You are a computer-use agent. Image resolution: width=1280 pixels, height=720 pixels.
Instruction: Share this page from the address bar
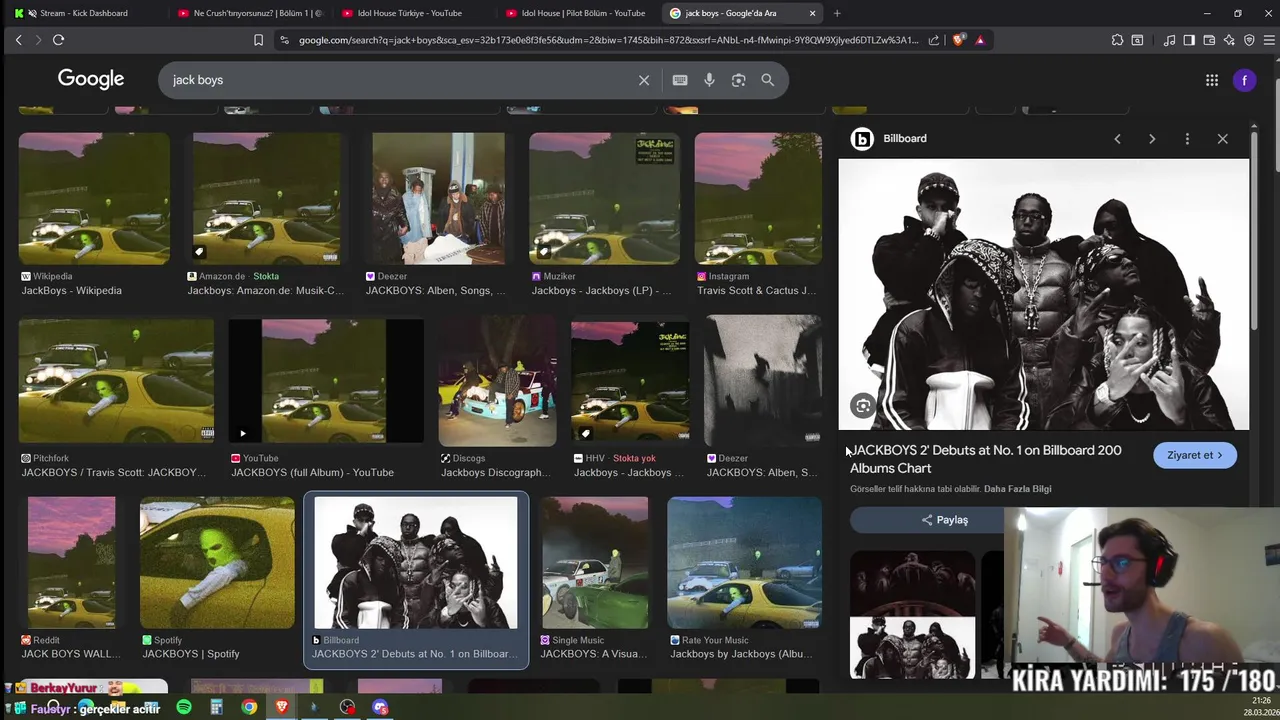[x=934, y=40]
